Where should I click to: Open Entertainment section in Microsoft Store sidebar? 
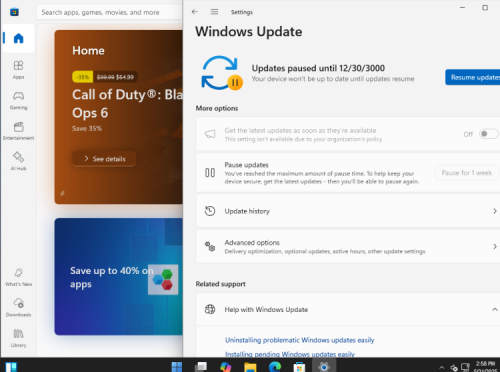pyautogui.click(x=18, y=131)
